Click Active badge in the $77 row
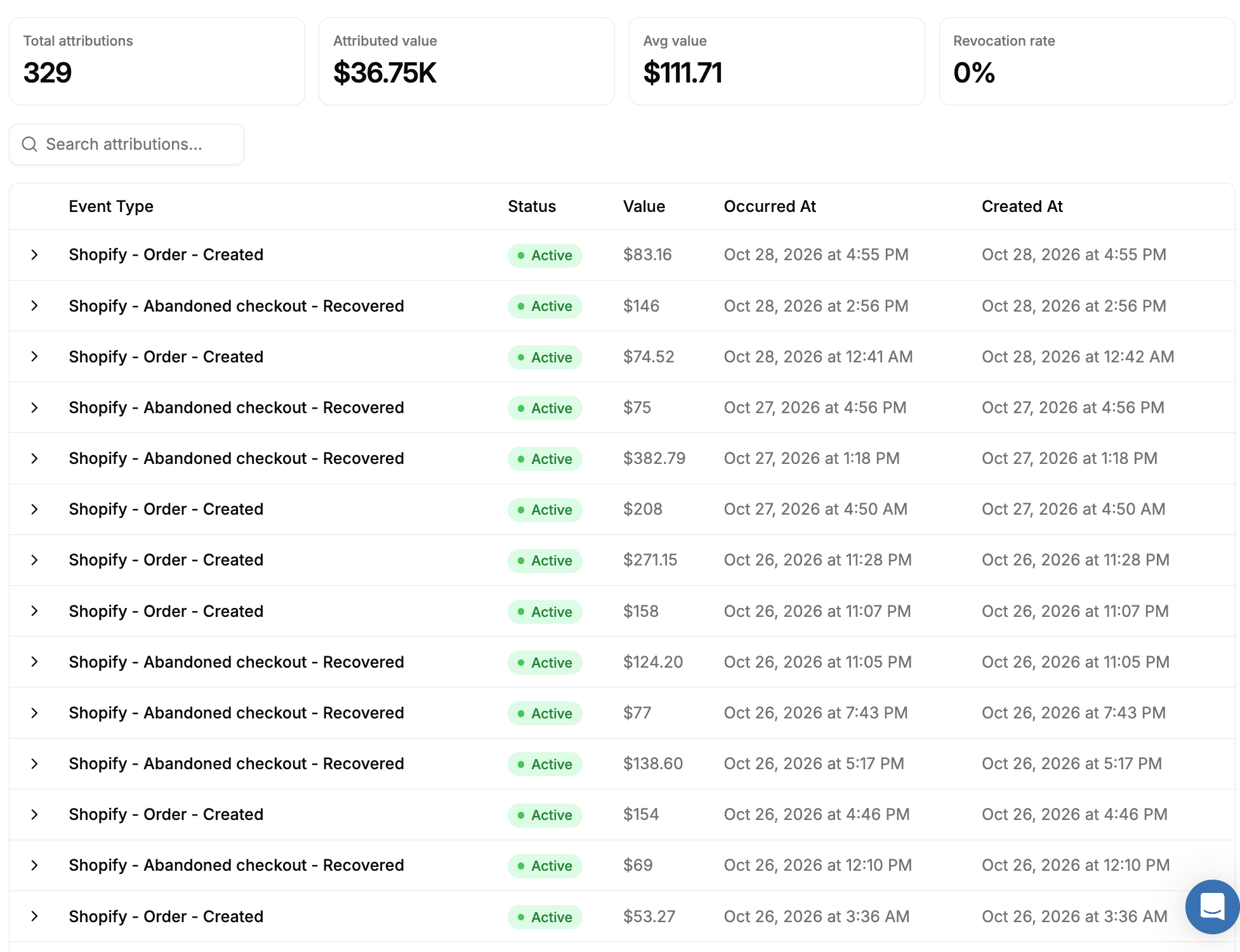The width and height of the screenshot is (1240, 952). point(545,713)
